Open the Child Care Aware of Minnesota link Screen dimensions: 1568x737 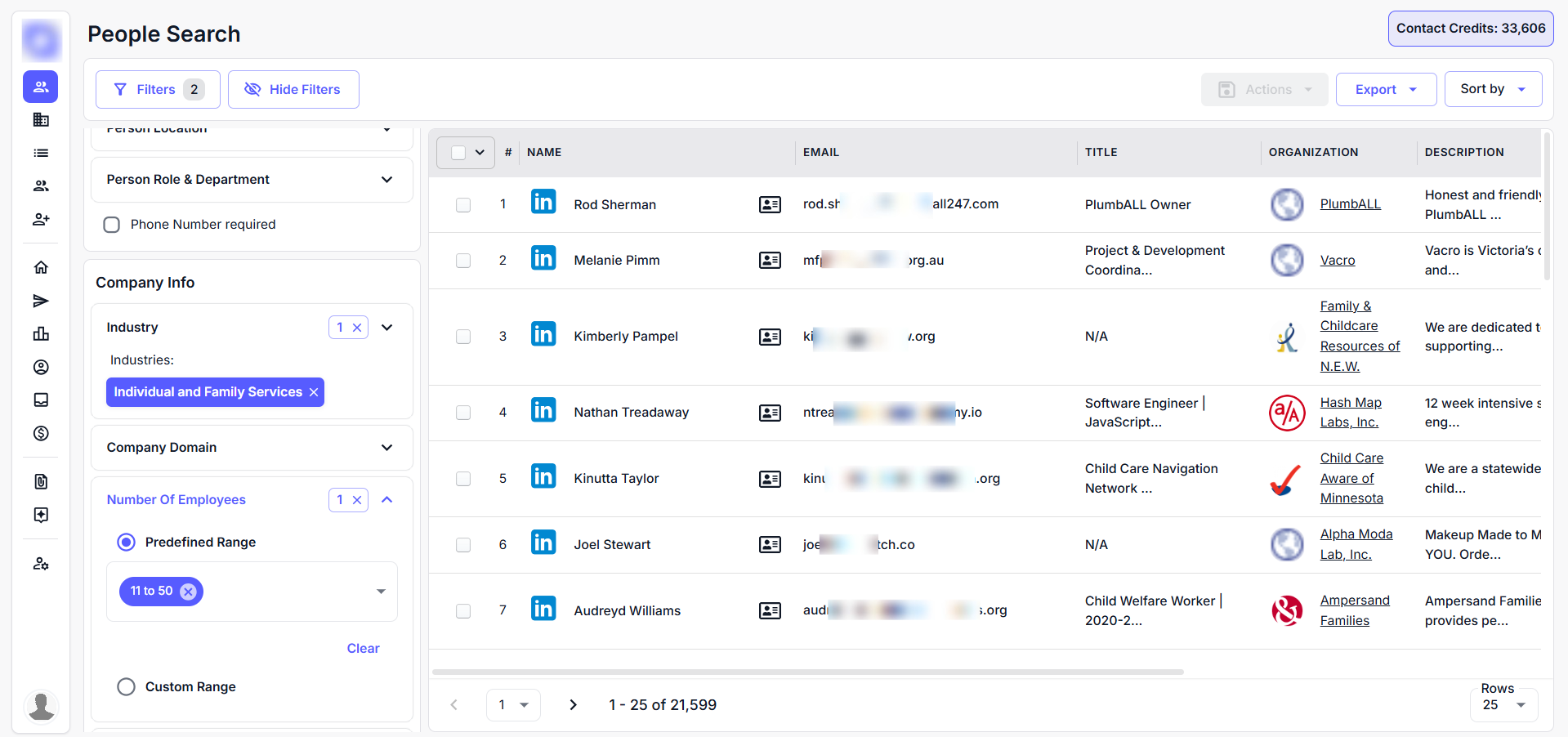pyautogui.click(x=1351, y=478)
